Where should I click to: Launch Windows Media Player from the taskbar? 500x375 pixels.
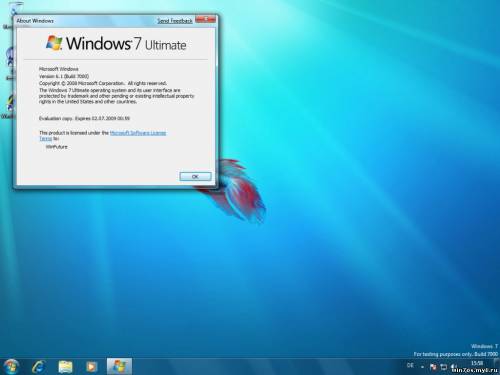[92, 367]
